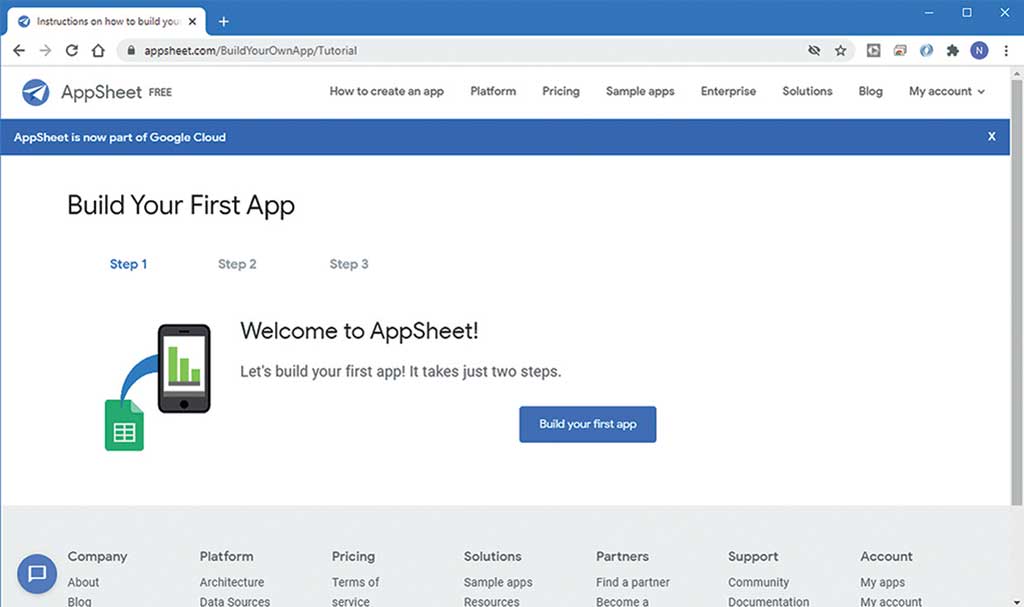Image resolution: width=1024 pixels, height=607 pixels.
Task: Click the AppSheet FREE wordmark
Action: [116, 92]
